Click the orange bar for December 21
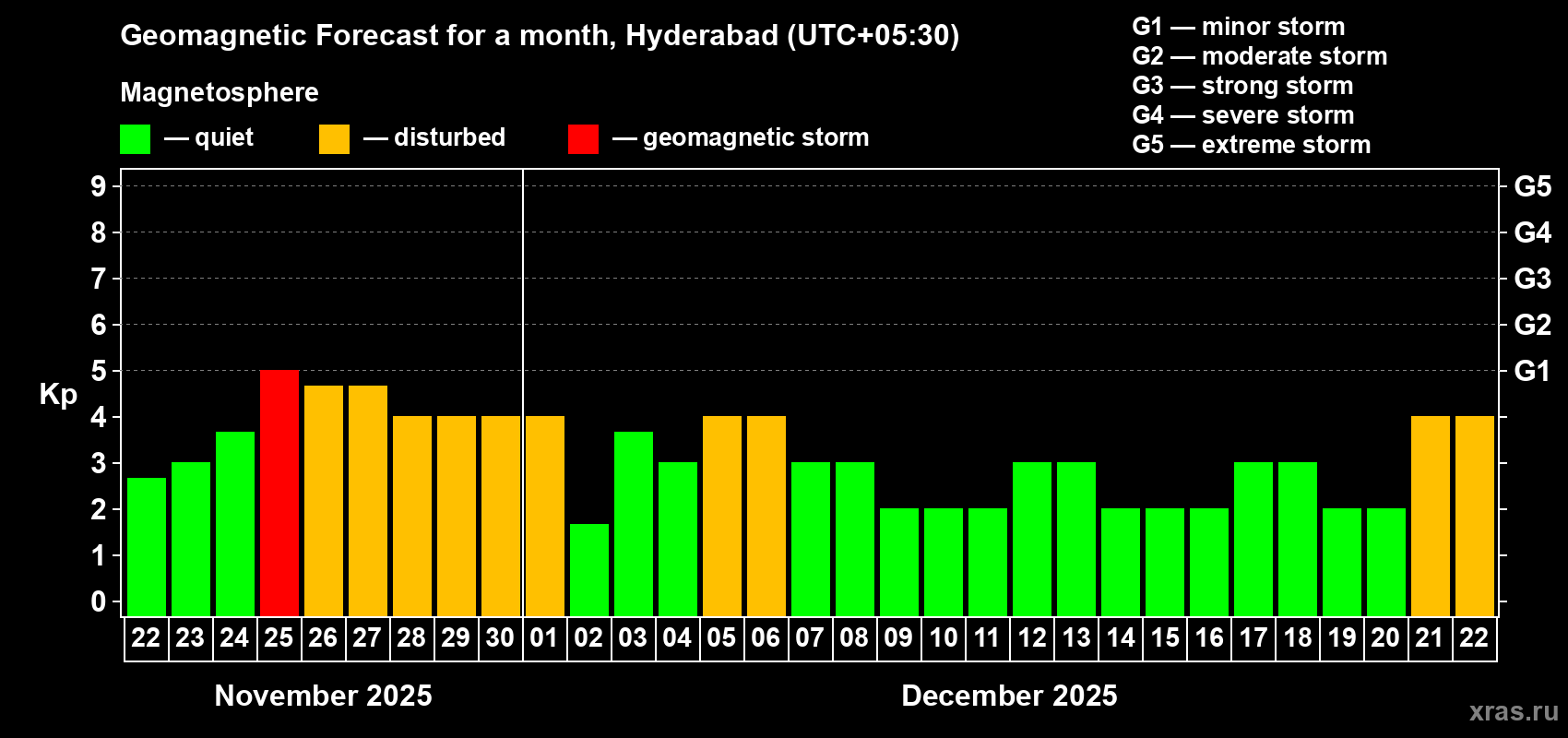 (1431, 516)
